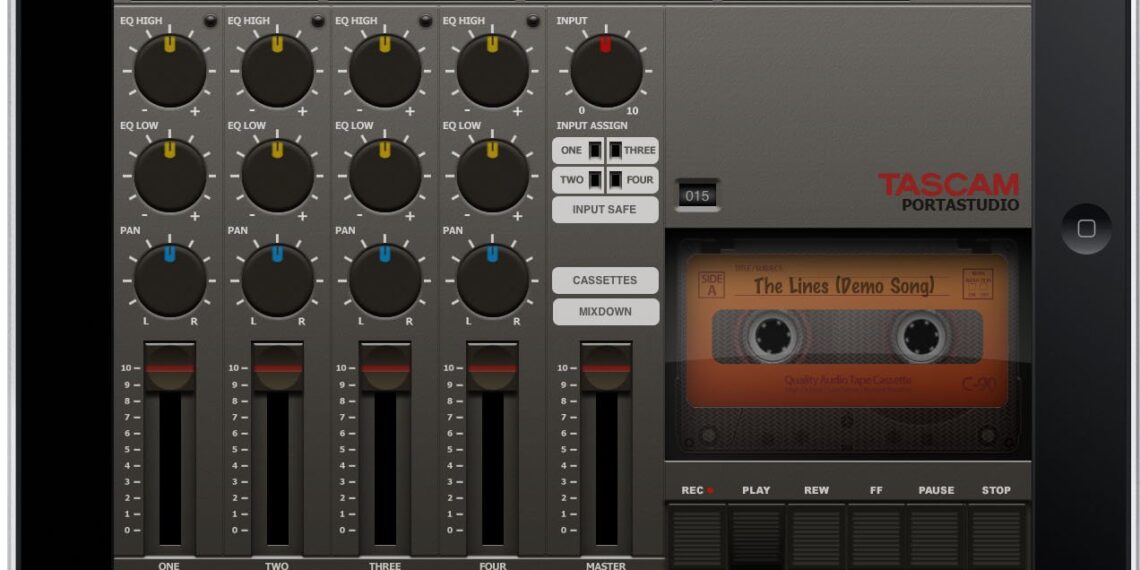Click the blue PAN knob on channel FOUR
The height and width of the screenshot is (570, 1140).
493,280
